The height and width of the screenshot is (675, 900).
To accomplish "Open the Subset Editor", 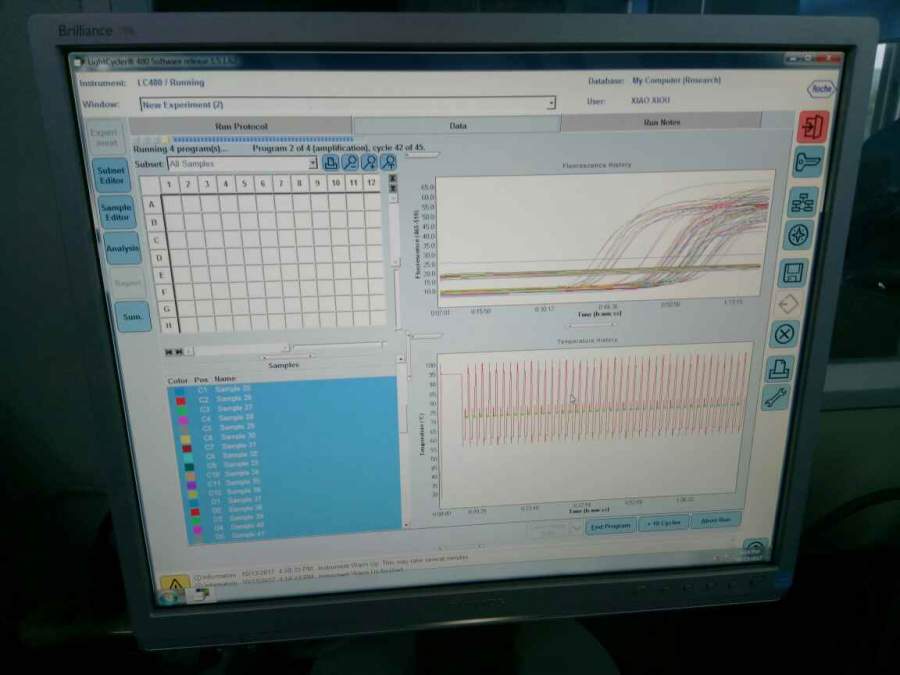I will coord(111,175).
